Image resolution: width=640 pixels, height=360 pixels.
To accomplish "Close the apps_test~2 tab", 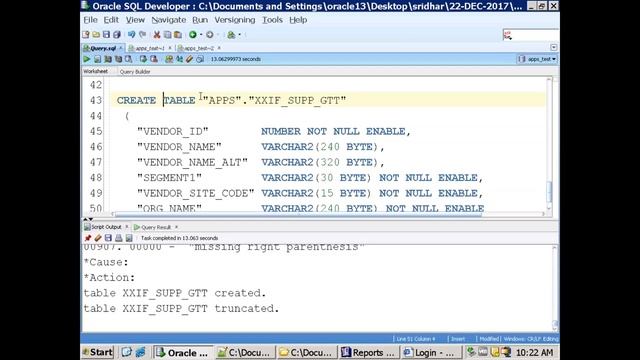I will pyautogui.click(x=219, y=48).
